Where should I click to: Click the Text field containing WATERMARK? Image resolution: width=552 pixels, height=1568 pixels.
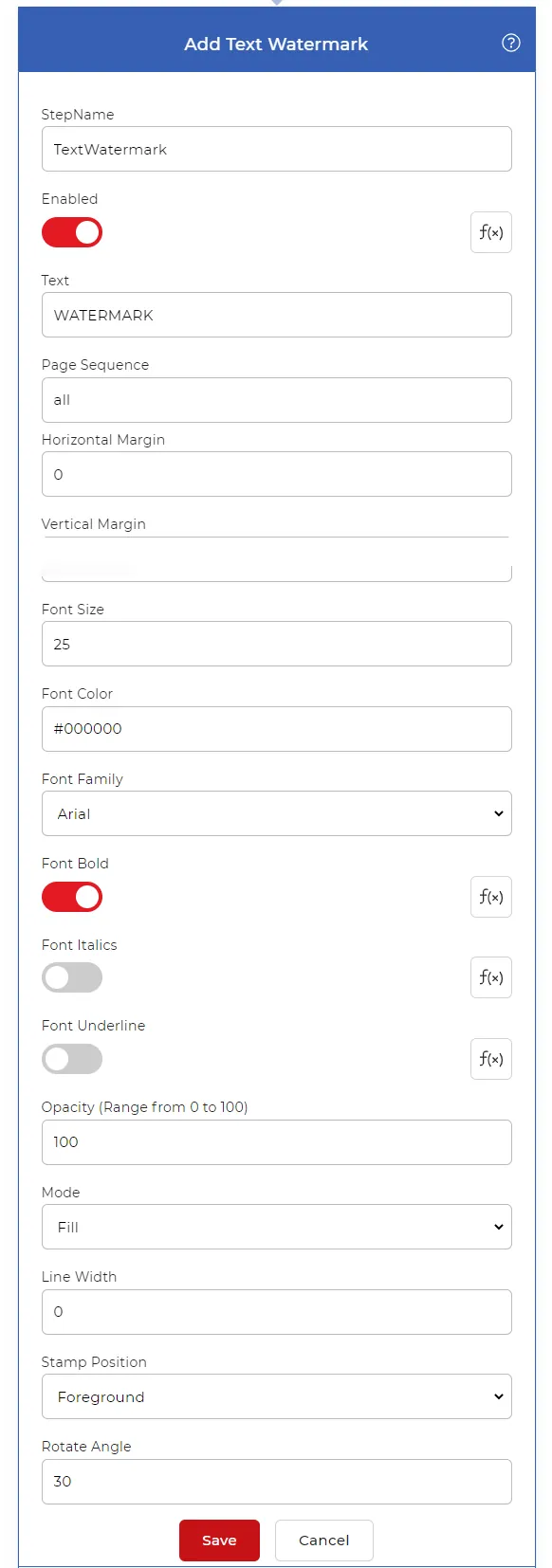tap(277, 315)
